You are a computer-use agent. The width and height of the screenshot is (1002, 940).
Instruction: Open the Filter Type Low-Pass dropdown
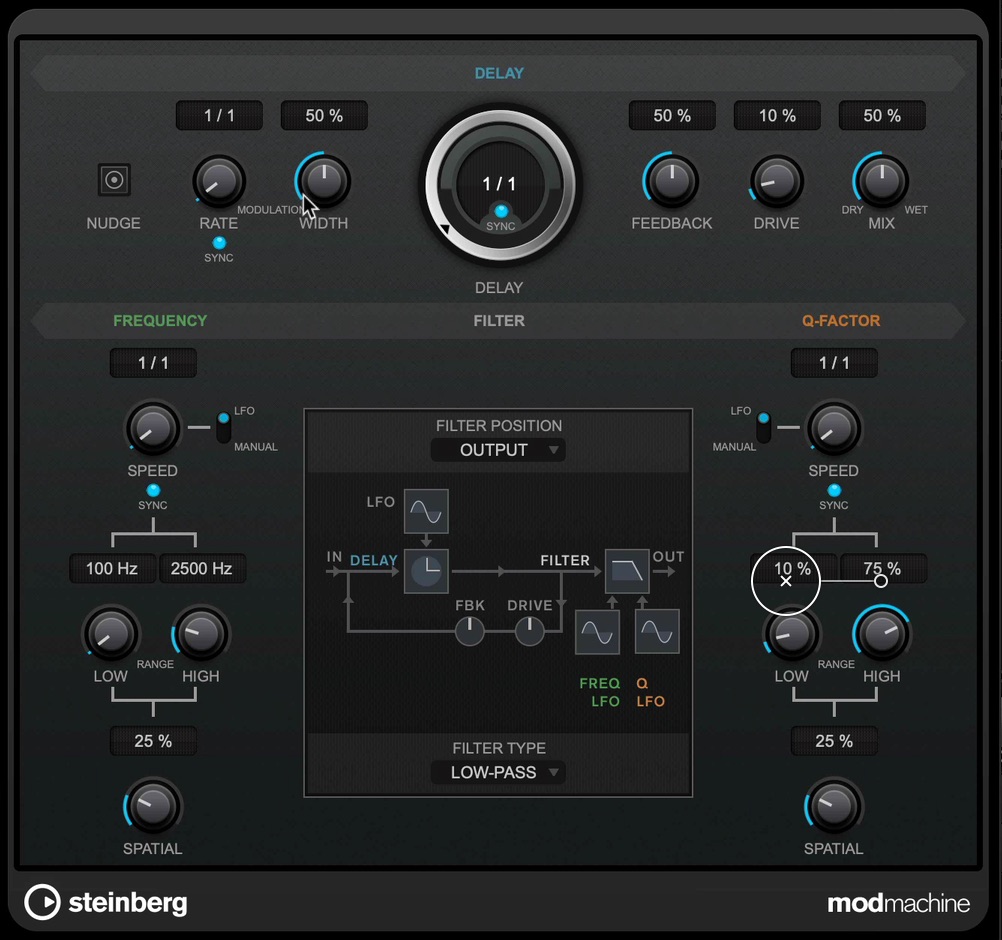coord(498,773)
